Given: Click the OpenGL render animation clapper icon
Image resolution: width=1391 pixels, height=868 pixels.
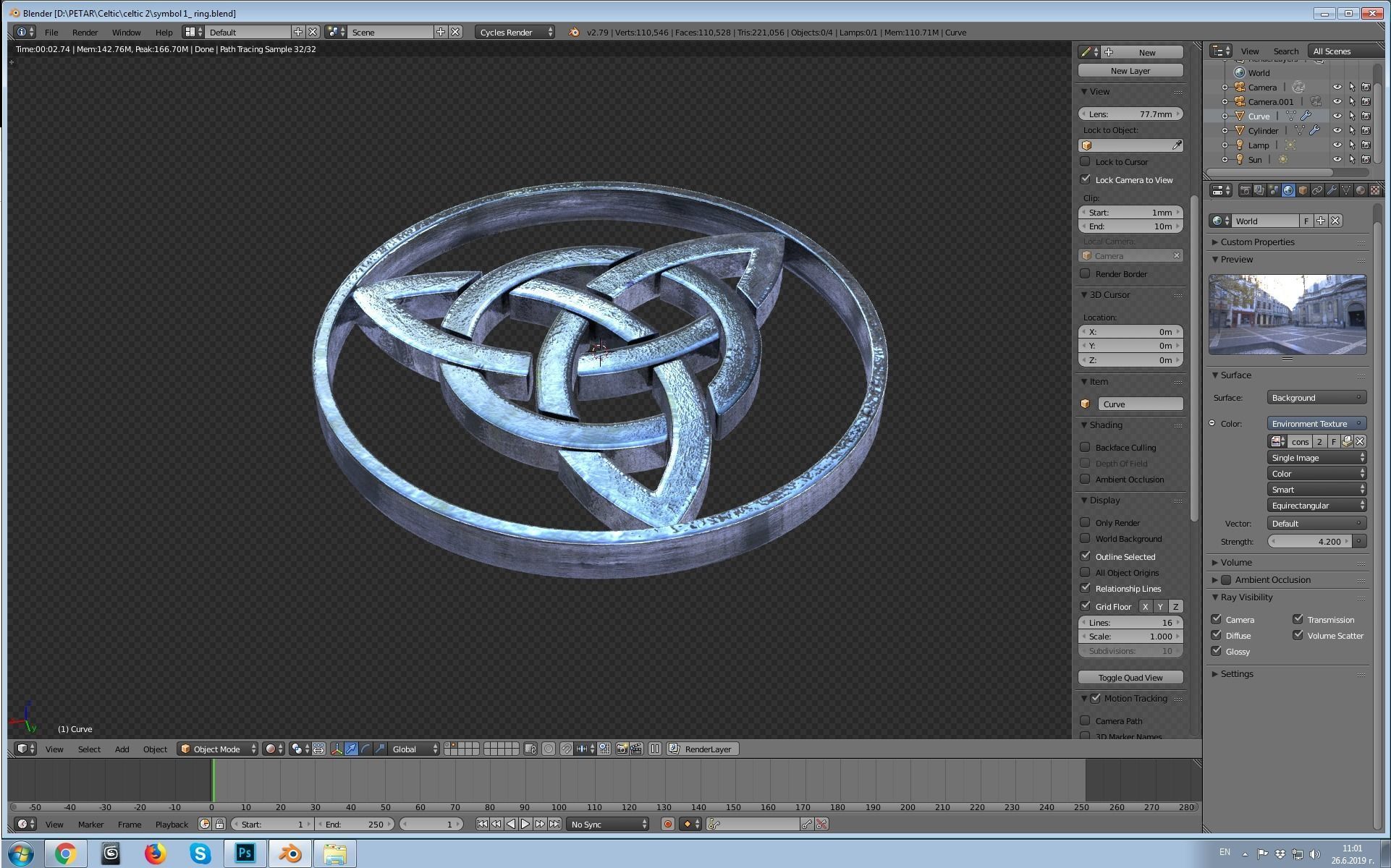Looking at the screenshot, I should pyautogui.click(x=636, y=749).
